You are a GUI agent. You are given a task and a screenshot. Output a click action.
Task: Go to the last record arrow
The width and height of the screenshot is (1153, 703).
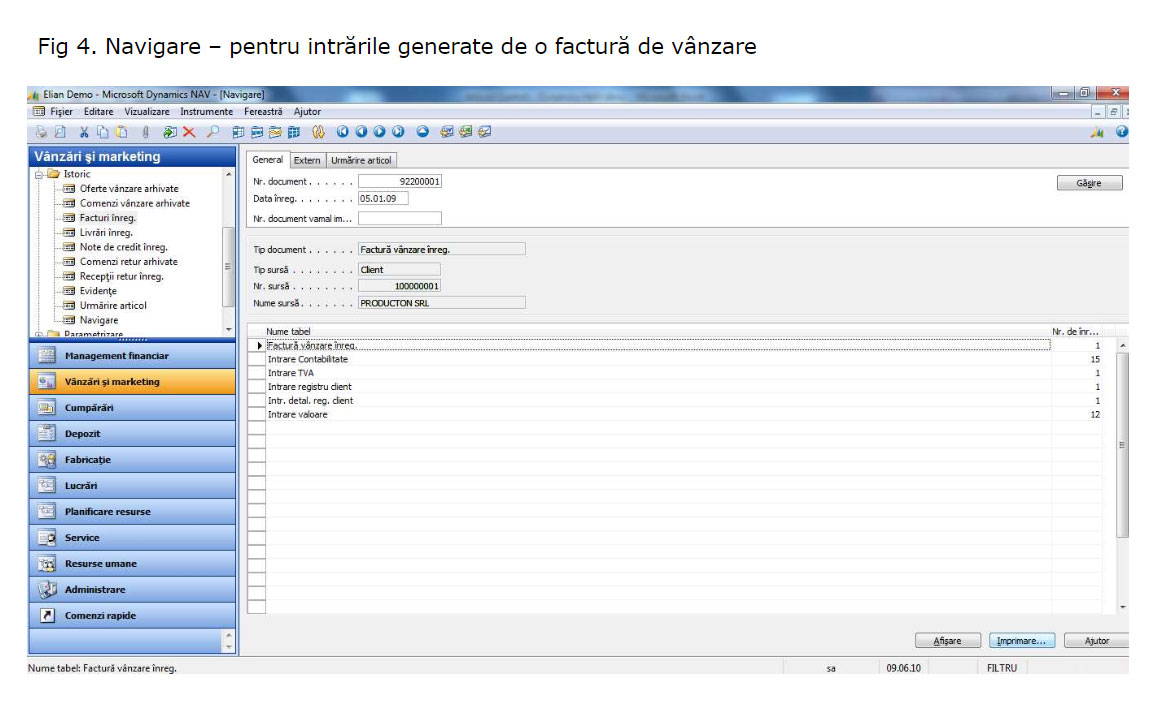click(398, 132)
